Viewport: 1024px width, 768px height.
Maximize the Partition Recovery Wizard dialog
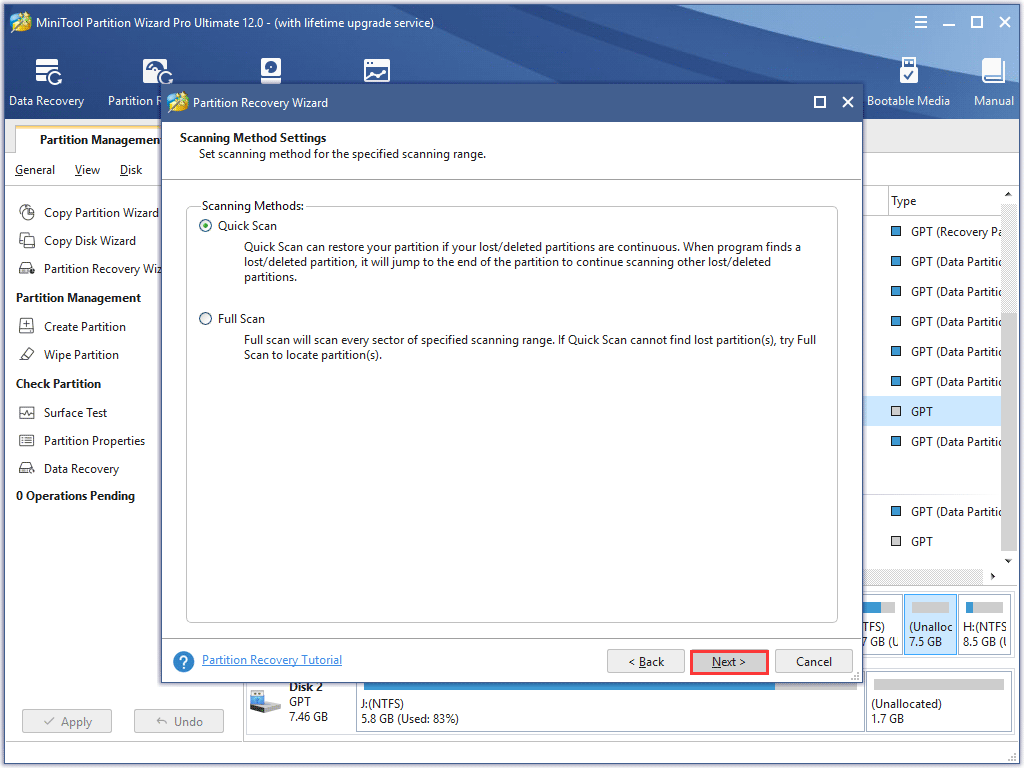[x=820, y=103]
